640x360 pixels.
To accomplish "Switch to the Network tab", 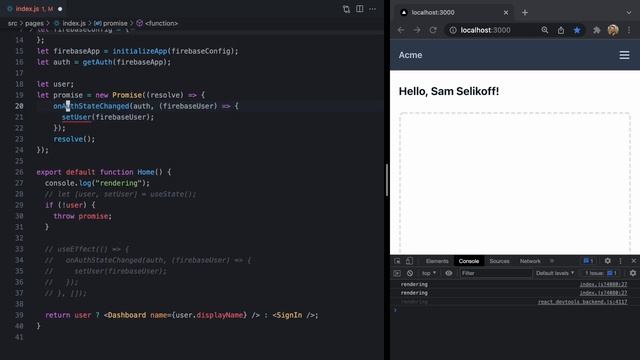I will [530, 261].
